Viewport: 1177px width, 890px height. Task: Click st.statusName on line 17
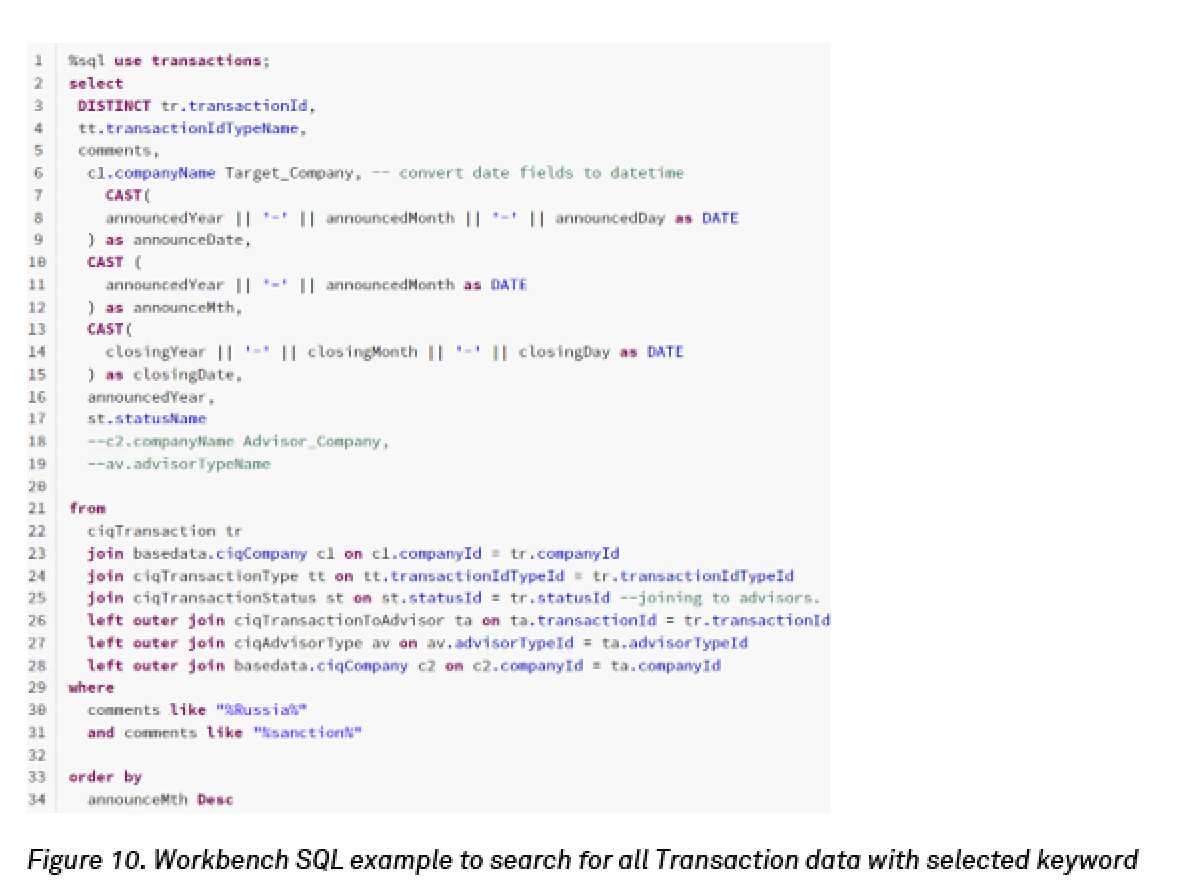[146, 419]
